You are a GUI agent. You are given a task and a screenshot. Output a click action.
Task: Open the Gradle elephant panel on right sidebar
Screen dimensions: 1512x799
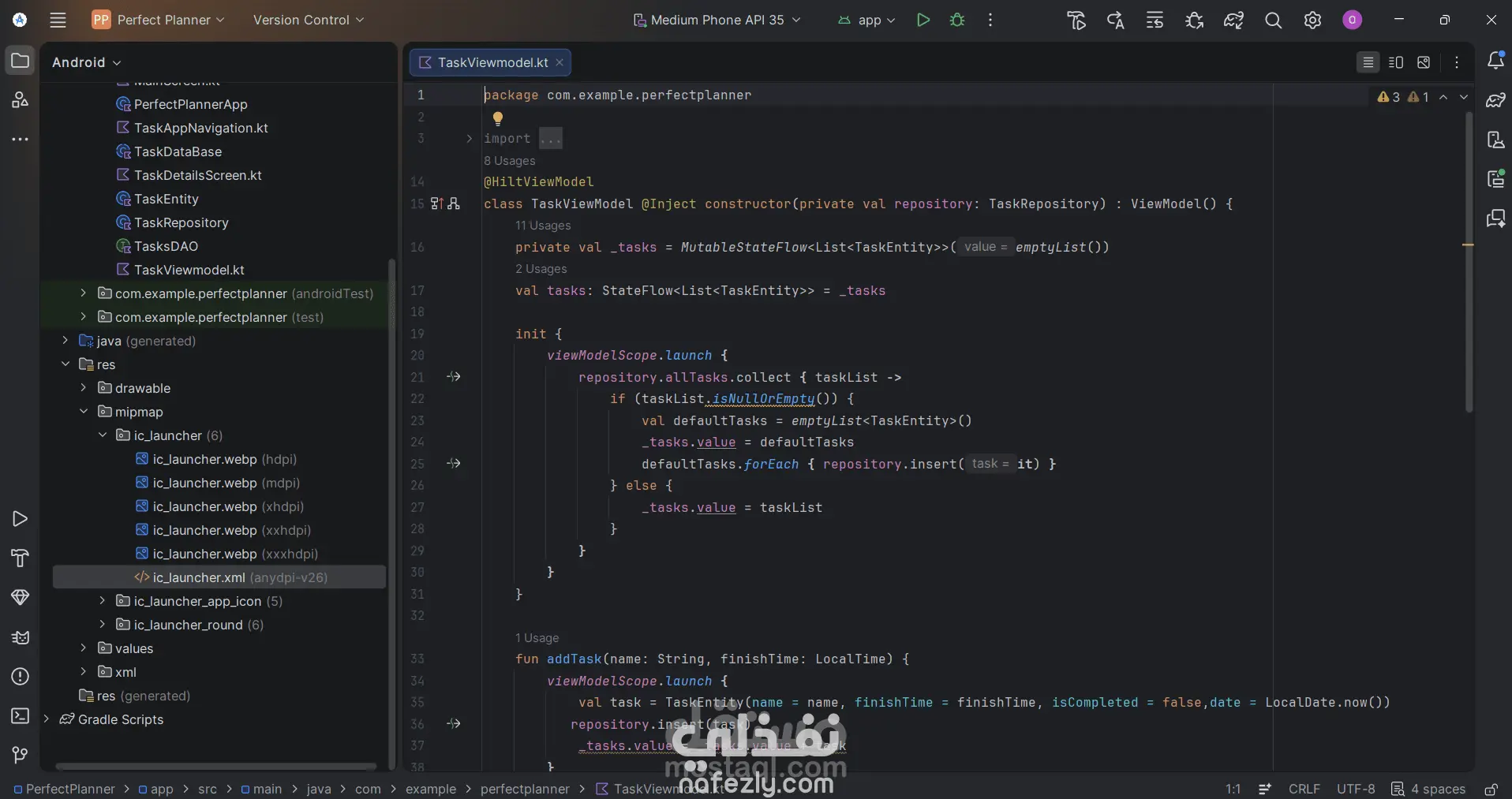click(x=1495, y=100)
